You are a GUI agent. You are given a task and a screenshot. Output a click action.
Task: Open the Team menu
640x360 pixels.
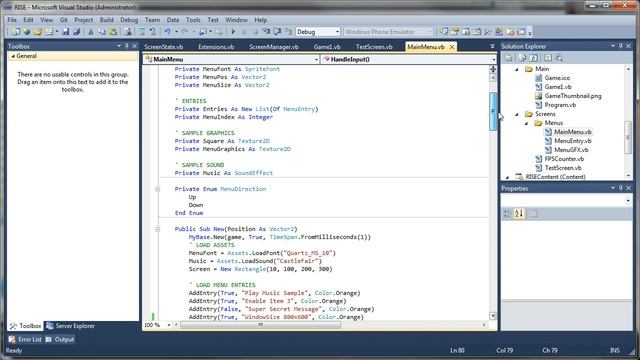pyautogui.click(x=152, y=20)
